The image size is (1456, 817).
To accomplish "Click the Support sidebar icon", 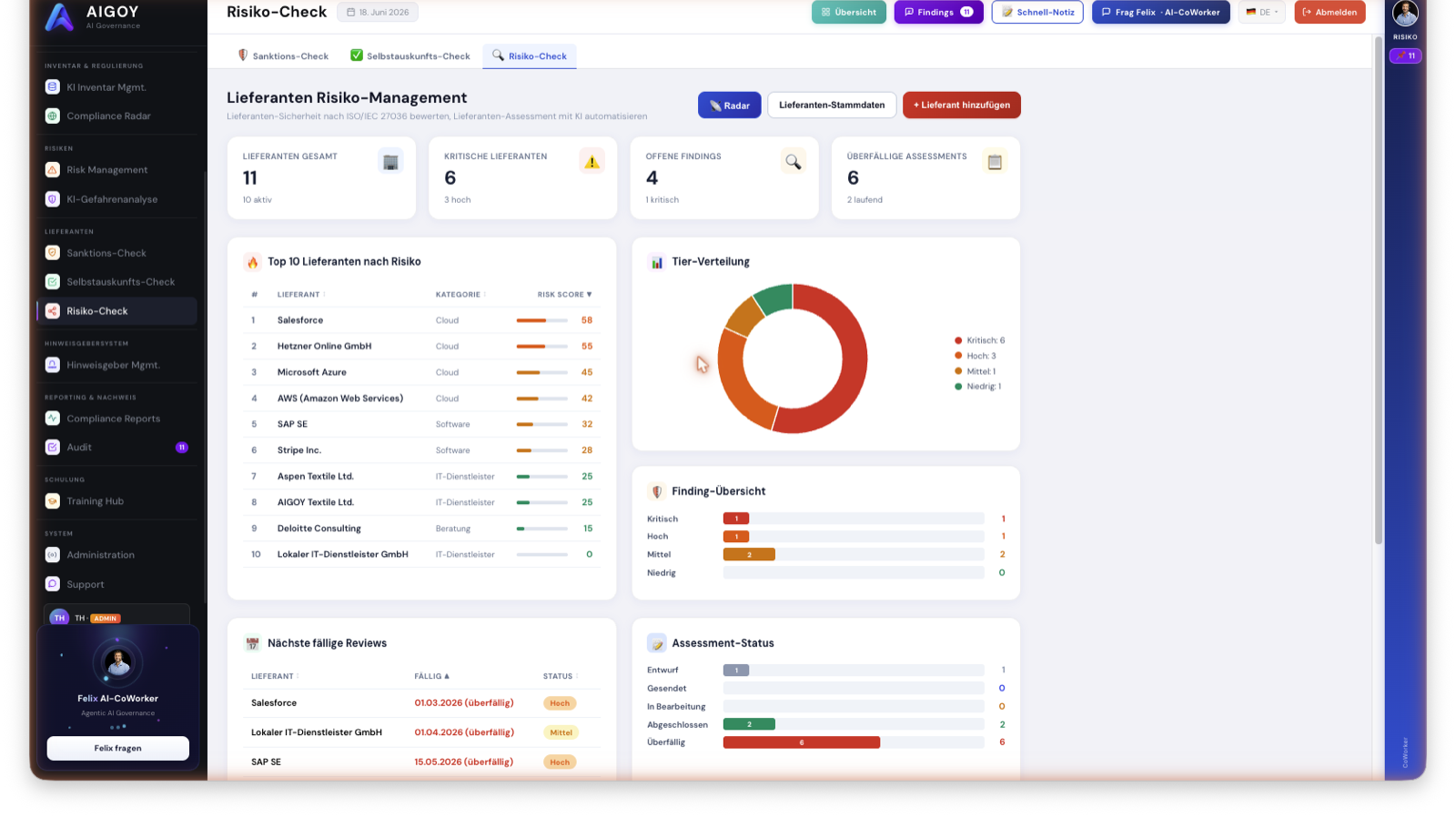I will [x=53, y=584].
